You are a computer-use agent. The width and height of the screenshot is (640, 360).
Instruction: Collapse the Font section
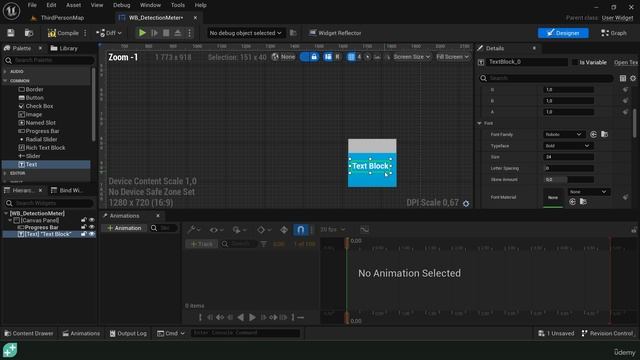(x=480, y=123)
